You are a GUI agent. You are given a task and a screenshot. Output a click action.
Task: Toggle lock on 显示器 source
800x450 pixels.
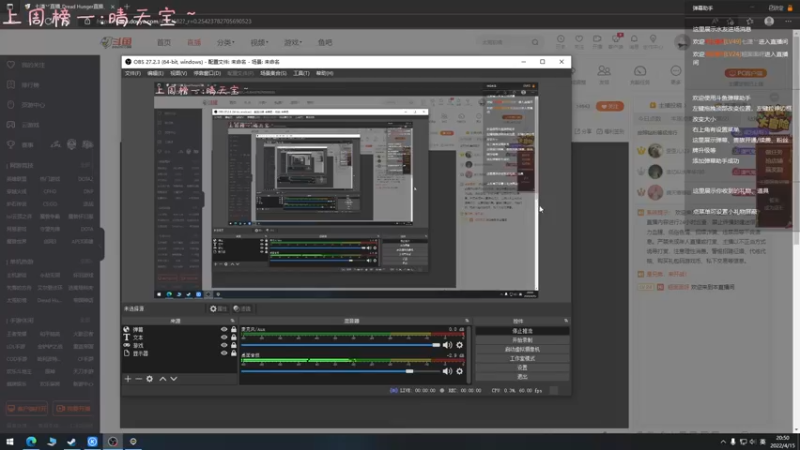[234, 353]
